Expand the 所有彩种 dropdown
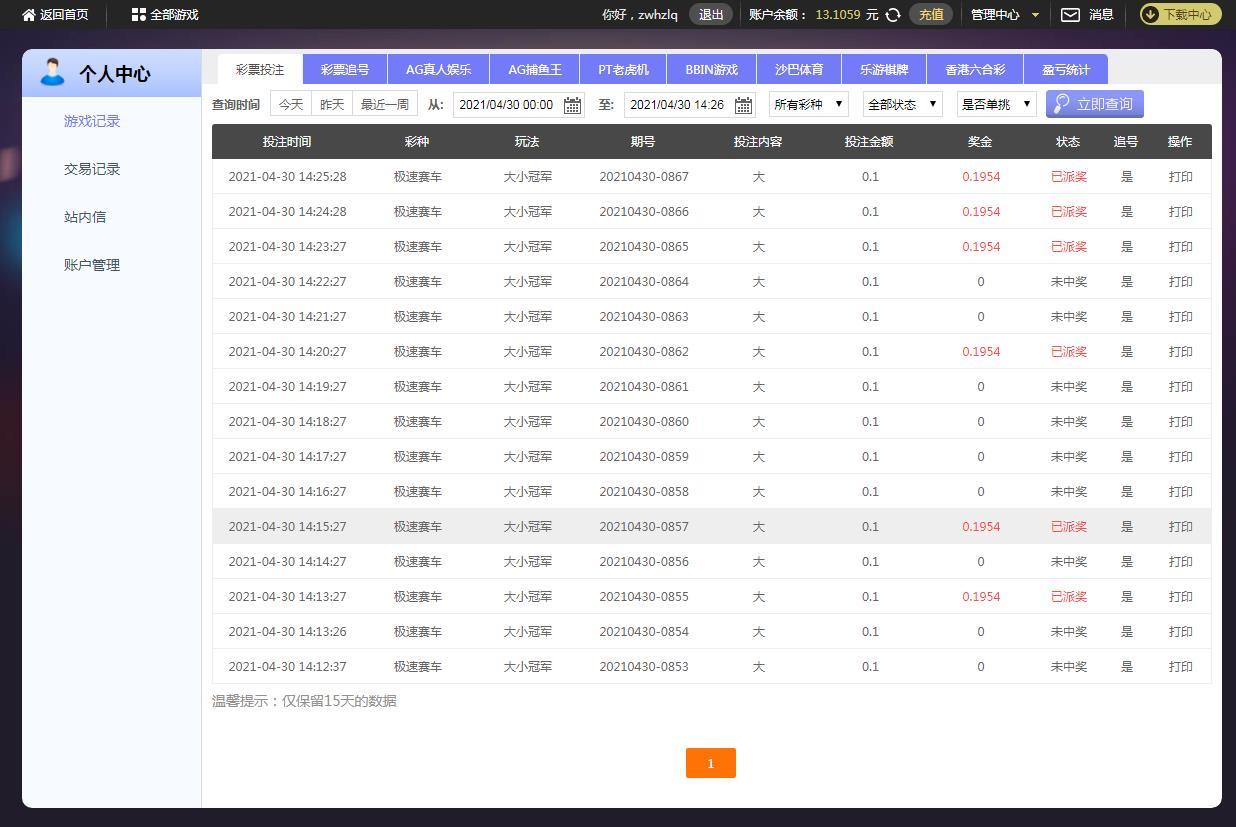1236x827 pixels. (x=809, y=104)
